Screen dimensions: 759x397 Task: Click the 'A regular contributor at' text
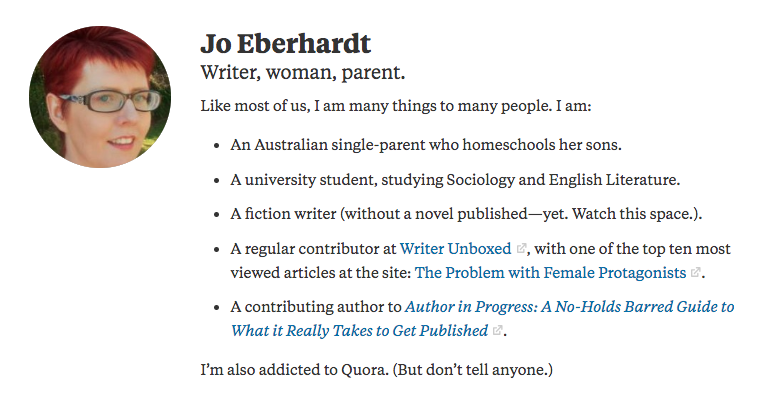[x=313, y=248]
